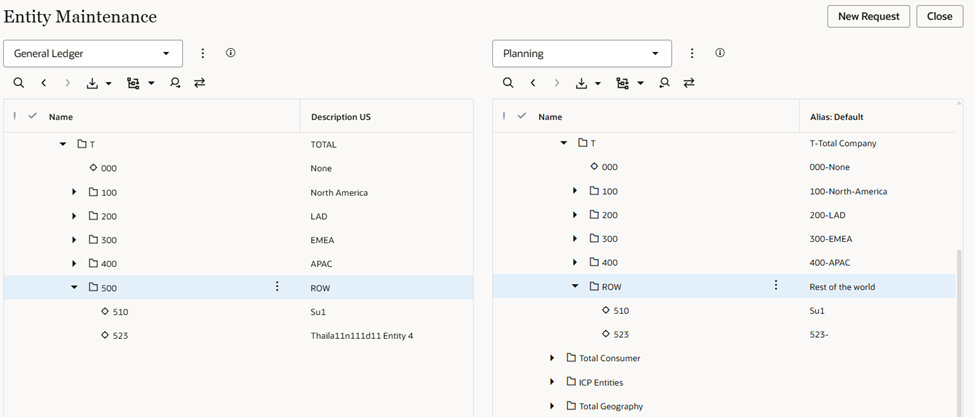Select node 523 in General Ledger tree
Viewport: 975px width, 417px height.
click(120, 336)
